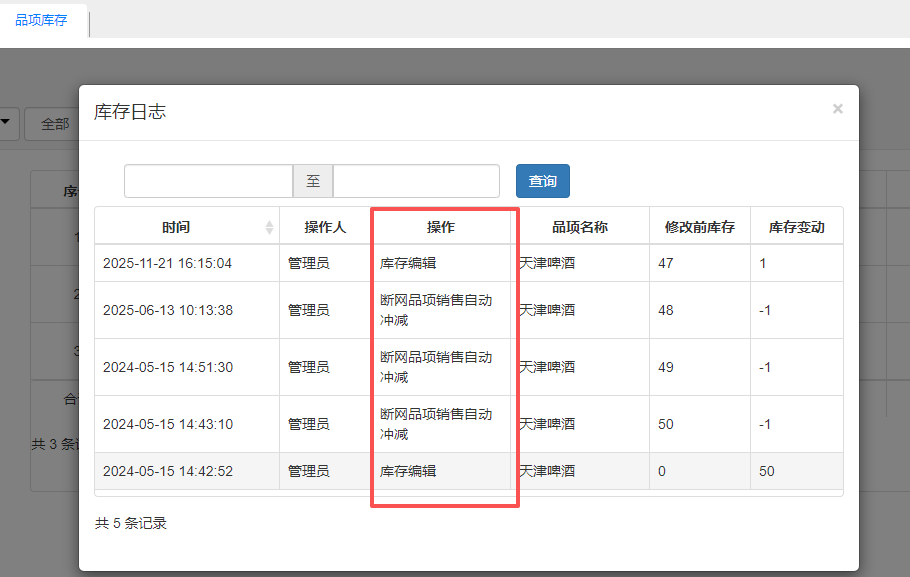Click the 品项名称 column header
This screenshot has height=577, width=910.
[579, 227]
